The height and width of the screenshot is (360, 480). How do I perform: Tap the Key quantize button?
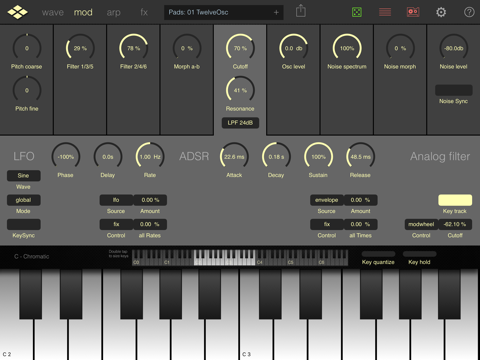point(378,254)
